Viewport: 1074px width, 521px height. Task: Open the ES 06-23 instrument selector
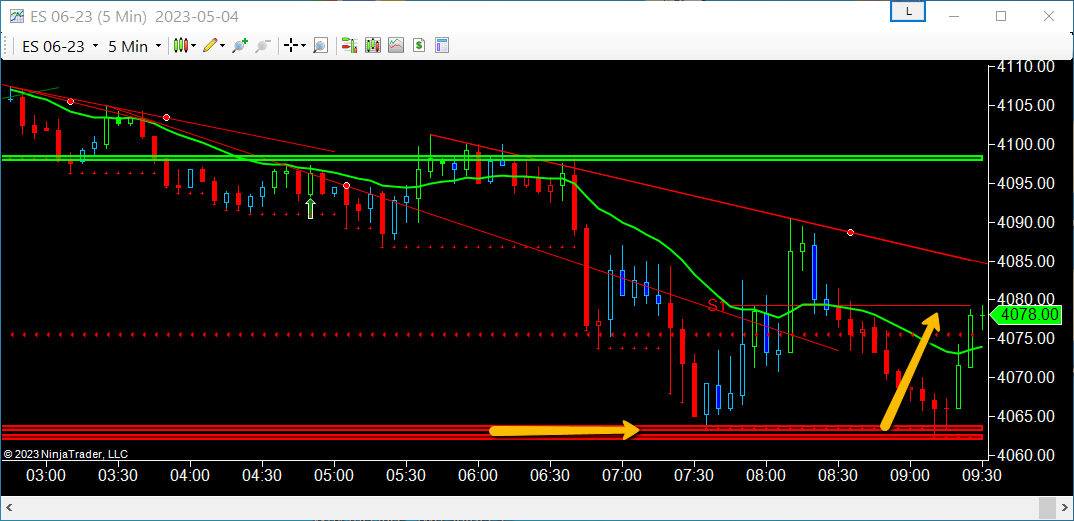coord(60,47)
